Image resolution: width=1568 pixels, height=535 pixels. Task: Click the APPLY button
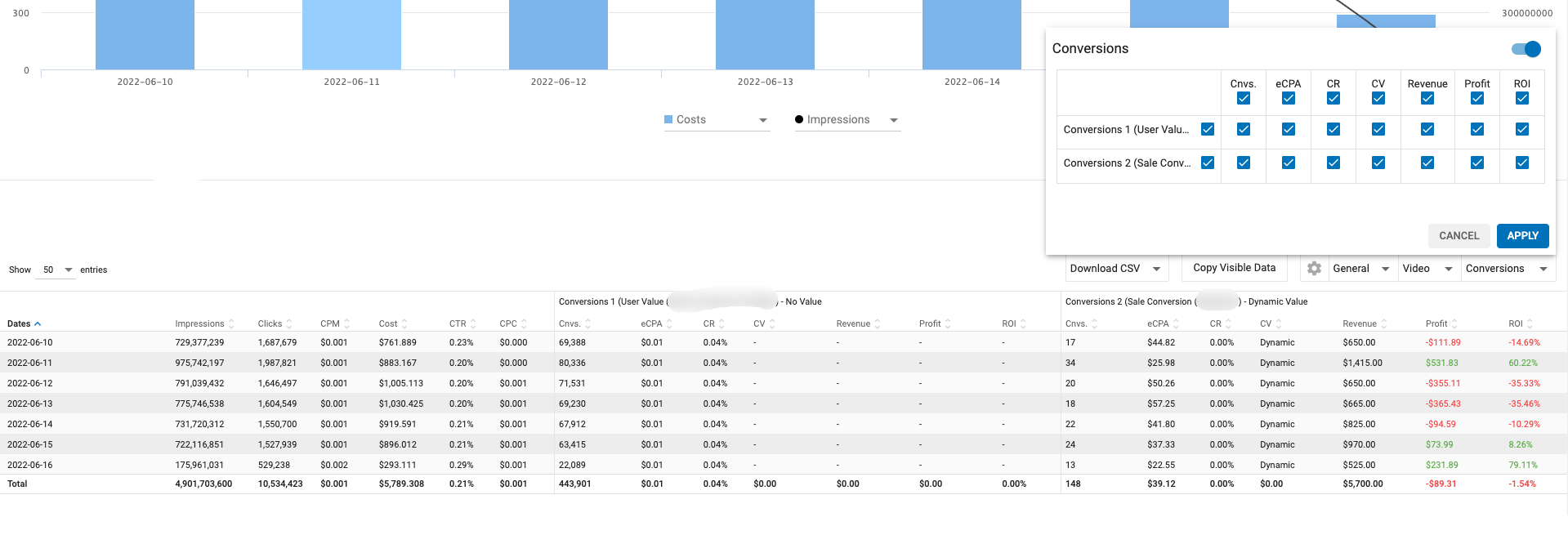(x=1521, y=236)
